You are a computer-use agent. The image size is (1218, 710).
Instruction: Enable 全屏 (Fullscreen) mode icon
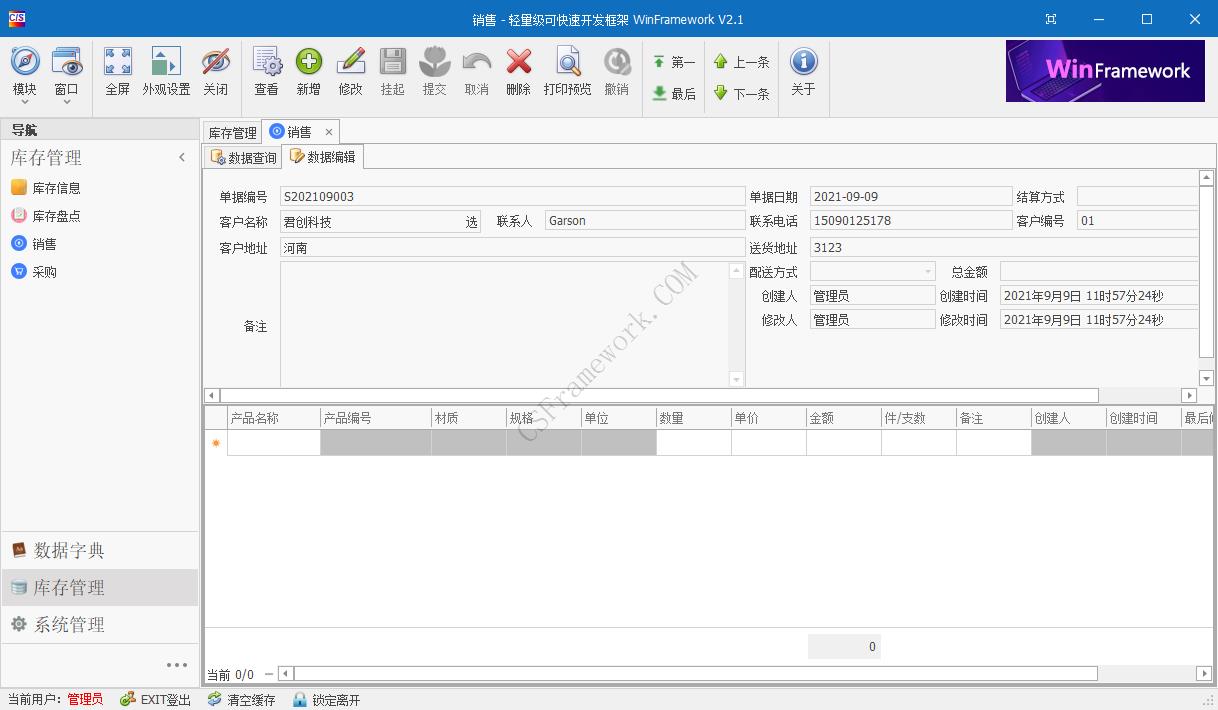[x=117, y=71]
